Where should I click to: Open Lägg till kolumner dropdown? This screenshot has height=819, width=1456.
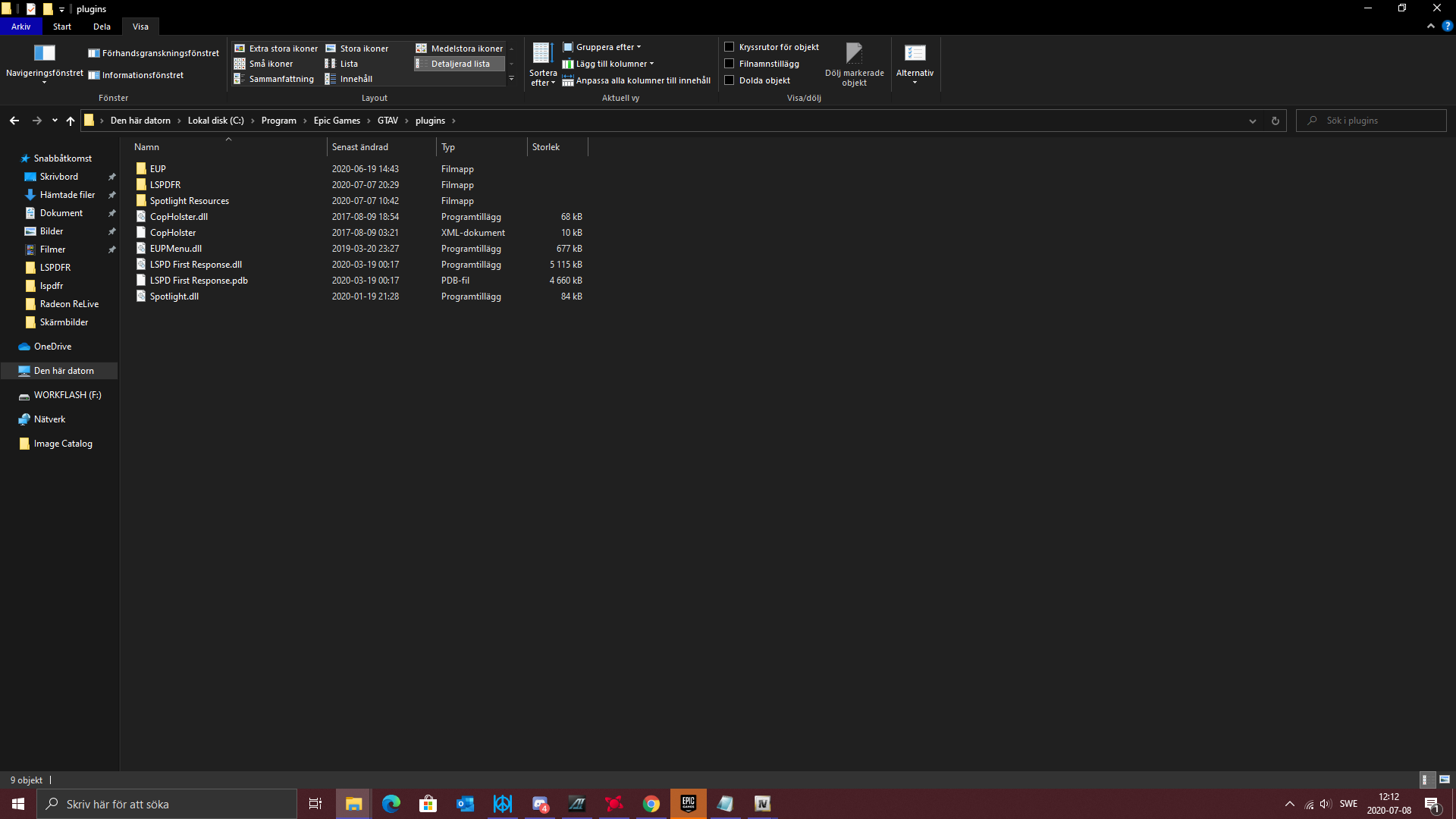tap(610, 64)
